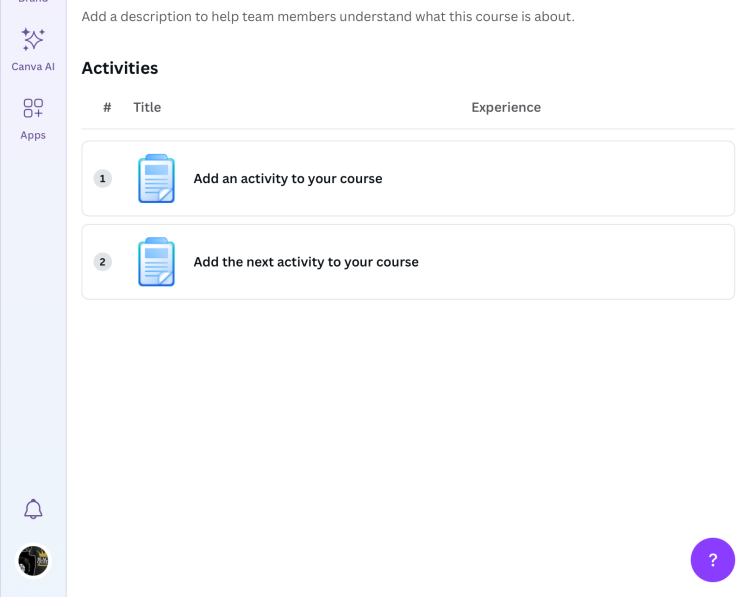750x597 pixels.
Task: Open the Apps grid icon in sidebar
Action: [x=33, y=108]
